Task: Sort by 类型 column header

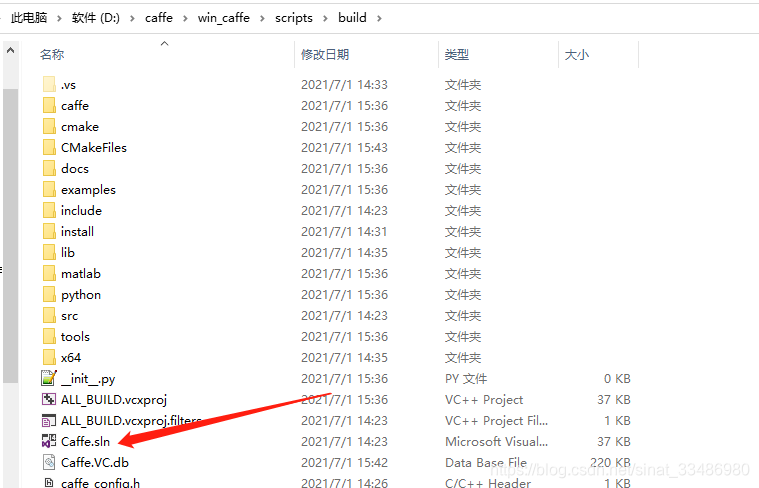Action: [456, 54]
